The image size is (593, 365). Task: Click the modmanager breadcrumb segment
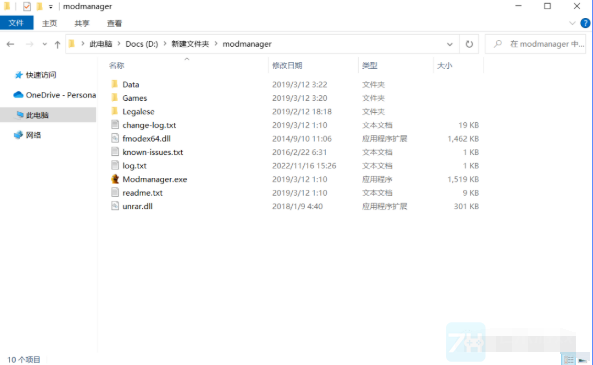pyautogui.click(x=247, y=44)
